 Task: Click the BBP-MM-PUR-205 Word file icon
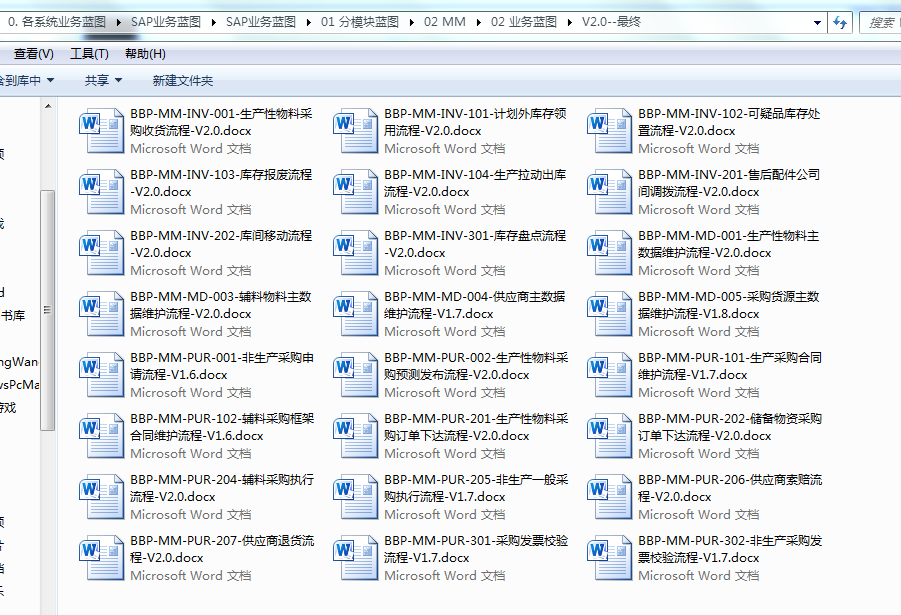click(x=355, y=497)
